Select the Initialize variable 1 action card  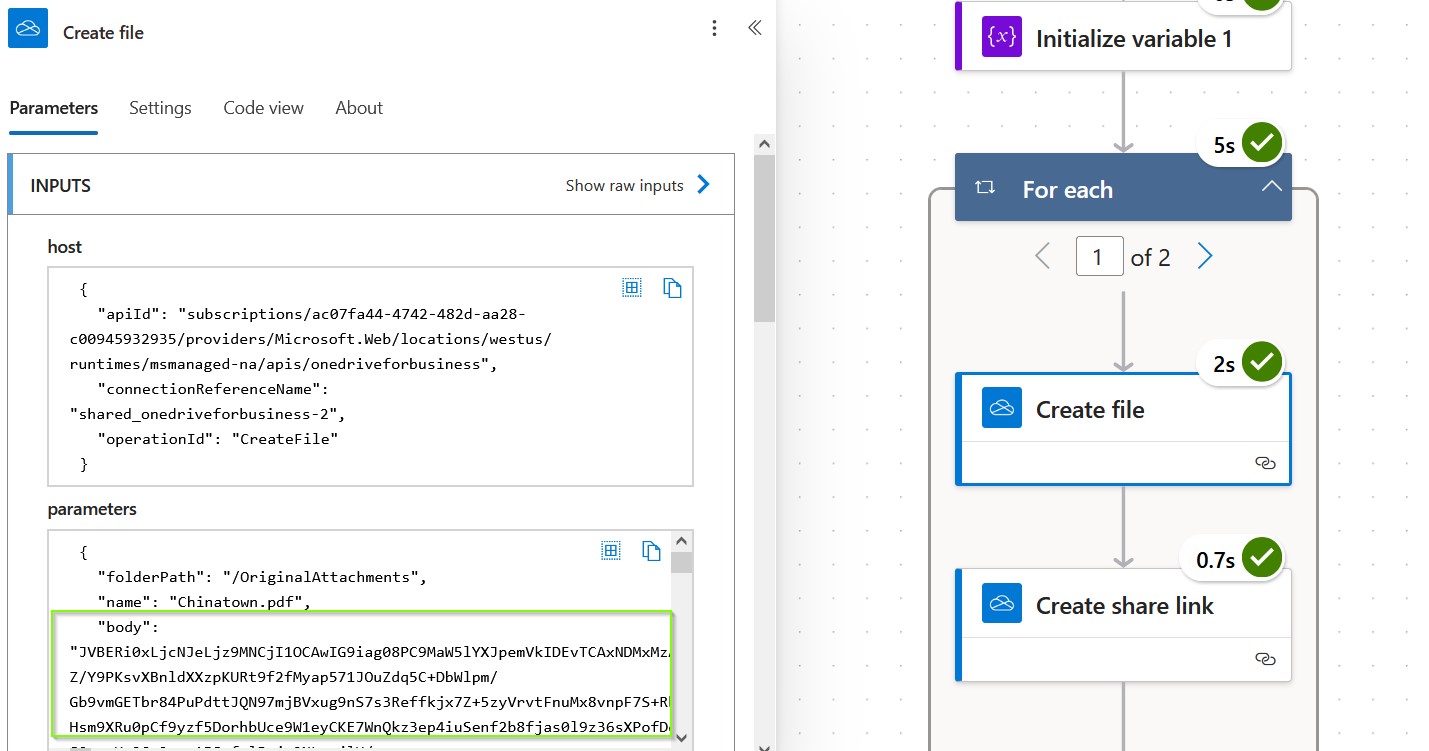(1123, 37)
